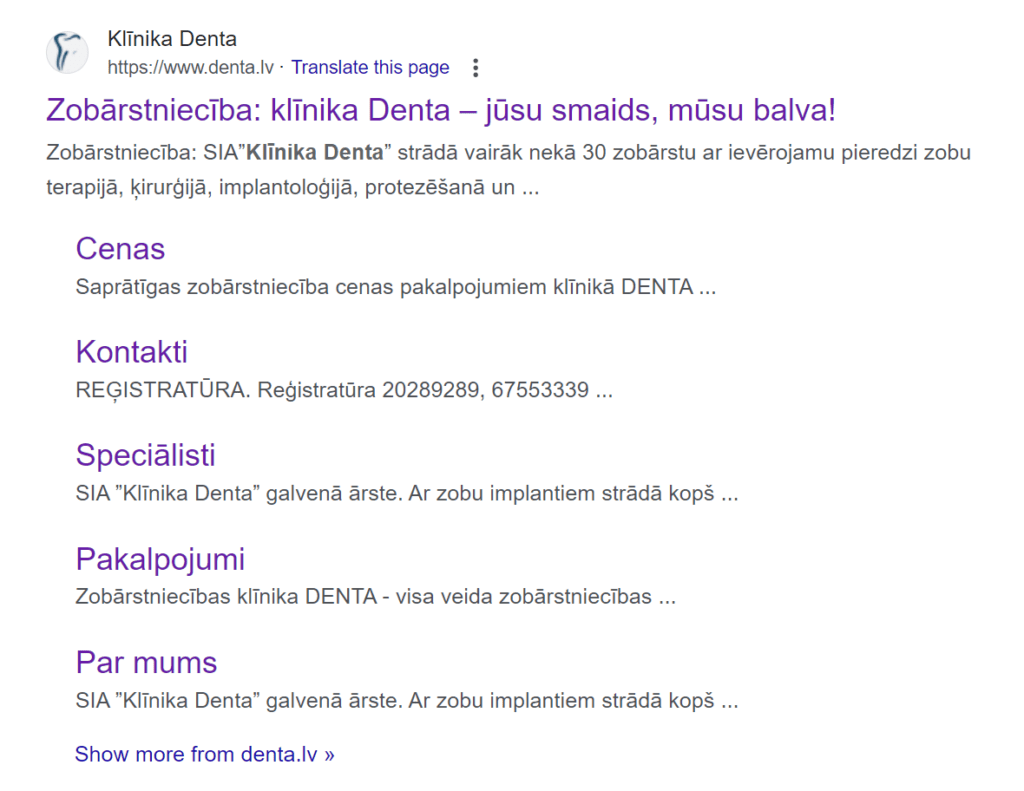Open the Pakalpojumi sitelink
1024x791 pixels.
point(160,559)
